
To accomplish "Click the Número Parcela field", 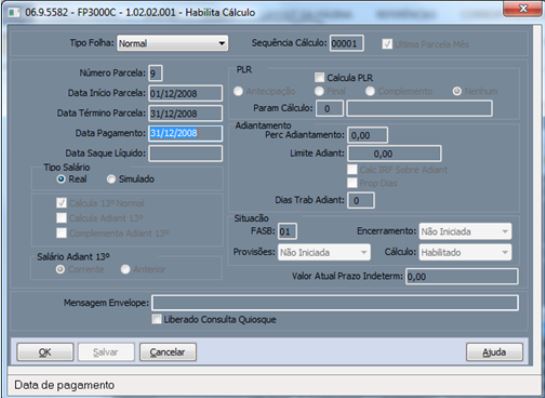I will point(155,73).
